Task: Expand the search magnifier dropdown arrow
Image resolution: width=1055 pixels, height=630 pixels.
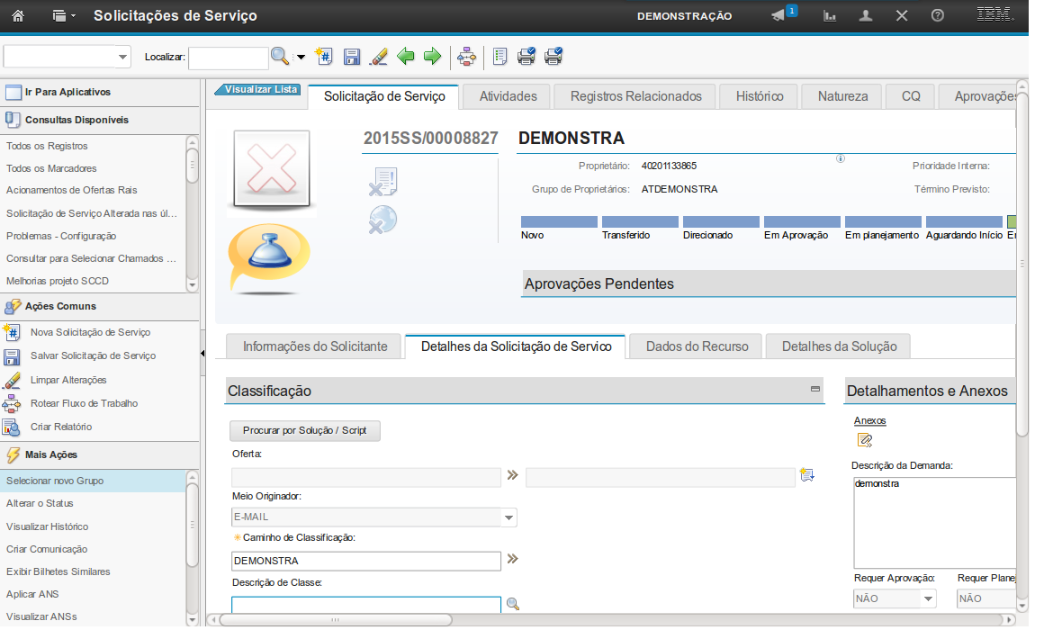Action: [300, 57]
